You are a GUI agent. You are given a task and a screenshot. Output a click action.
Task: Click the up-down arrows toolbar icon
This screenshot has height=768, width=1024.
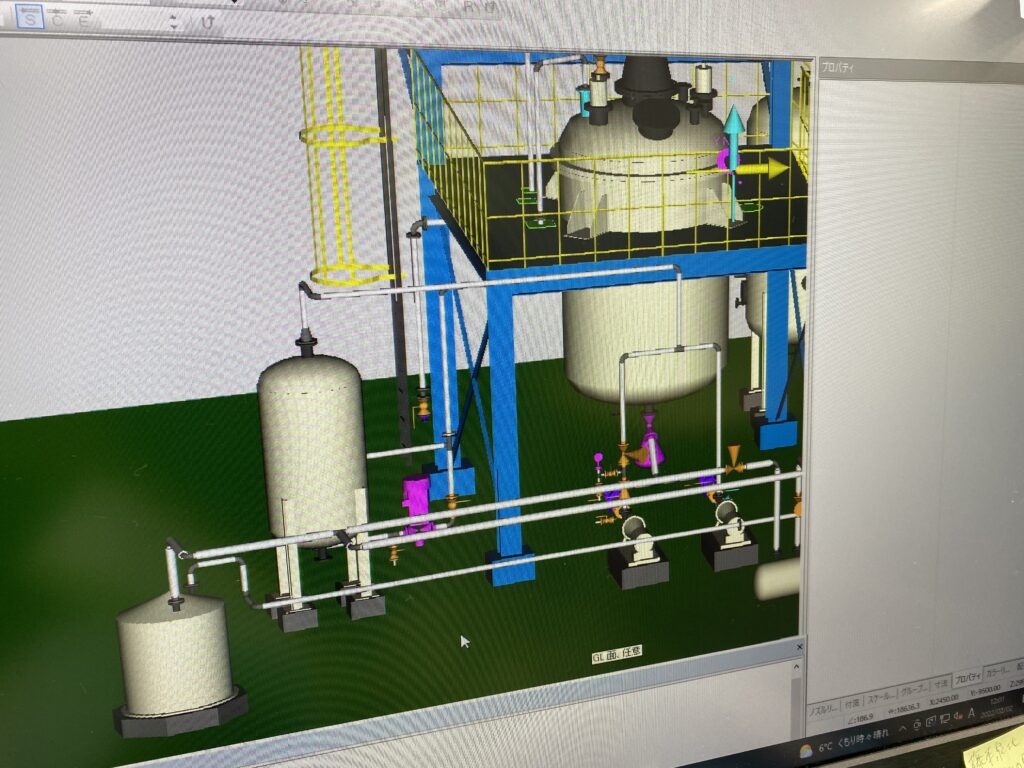coord(174,22)
